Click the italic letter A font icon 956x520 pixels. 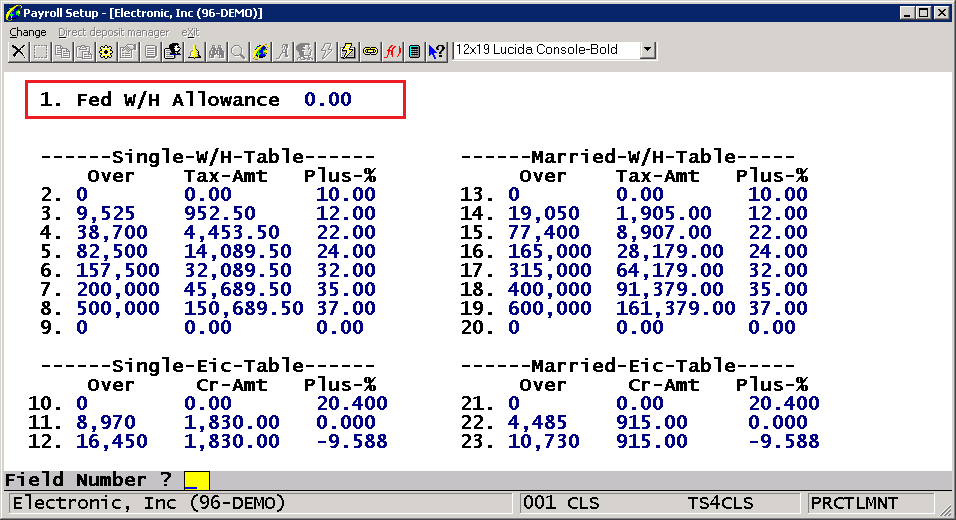click(x=282, y=51)
